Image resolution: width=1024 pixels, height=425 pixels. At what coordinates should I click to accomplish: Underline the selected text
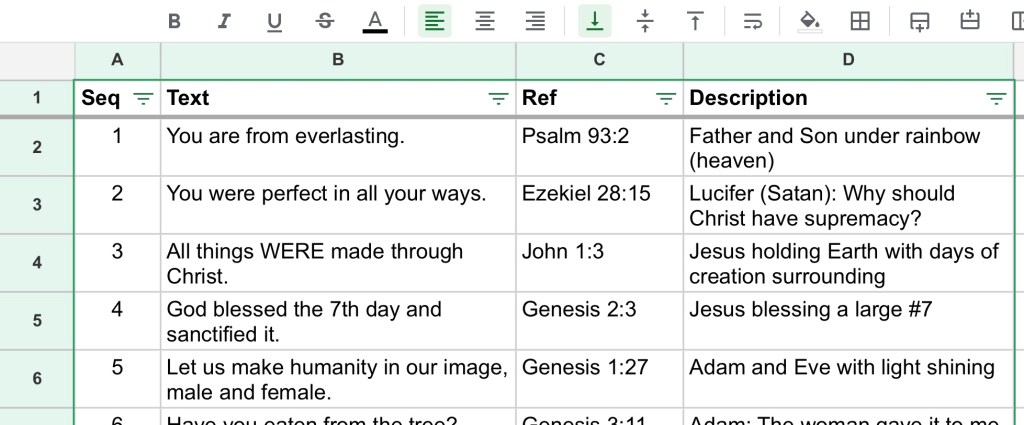pos(274,21)
